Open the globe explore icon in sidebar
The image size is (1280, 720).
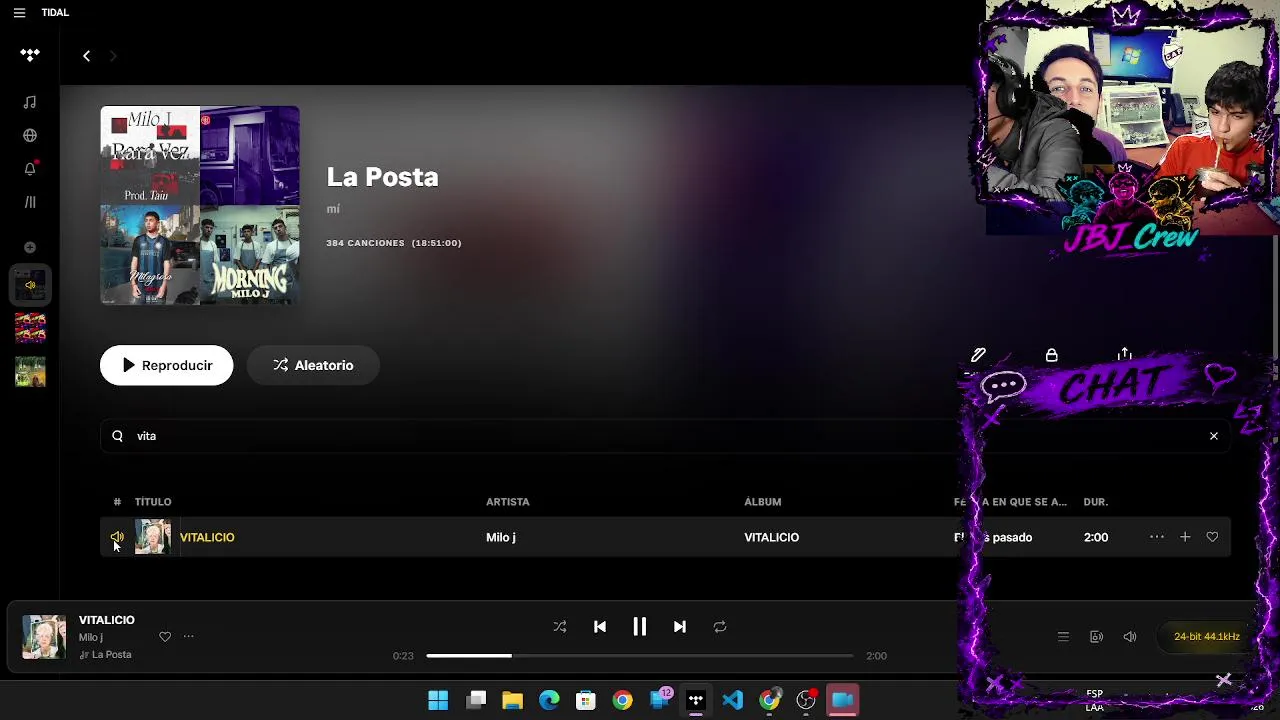(x=30, y=135)
